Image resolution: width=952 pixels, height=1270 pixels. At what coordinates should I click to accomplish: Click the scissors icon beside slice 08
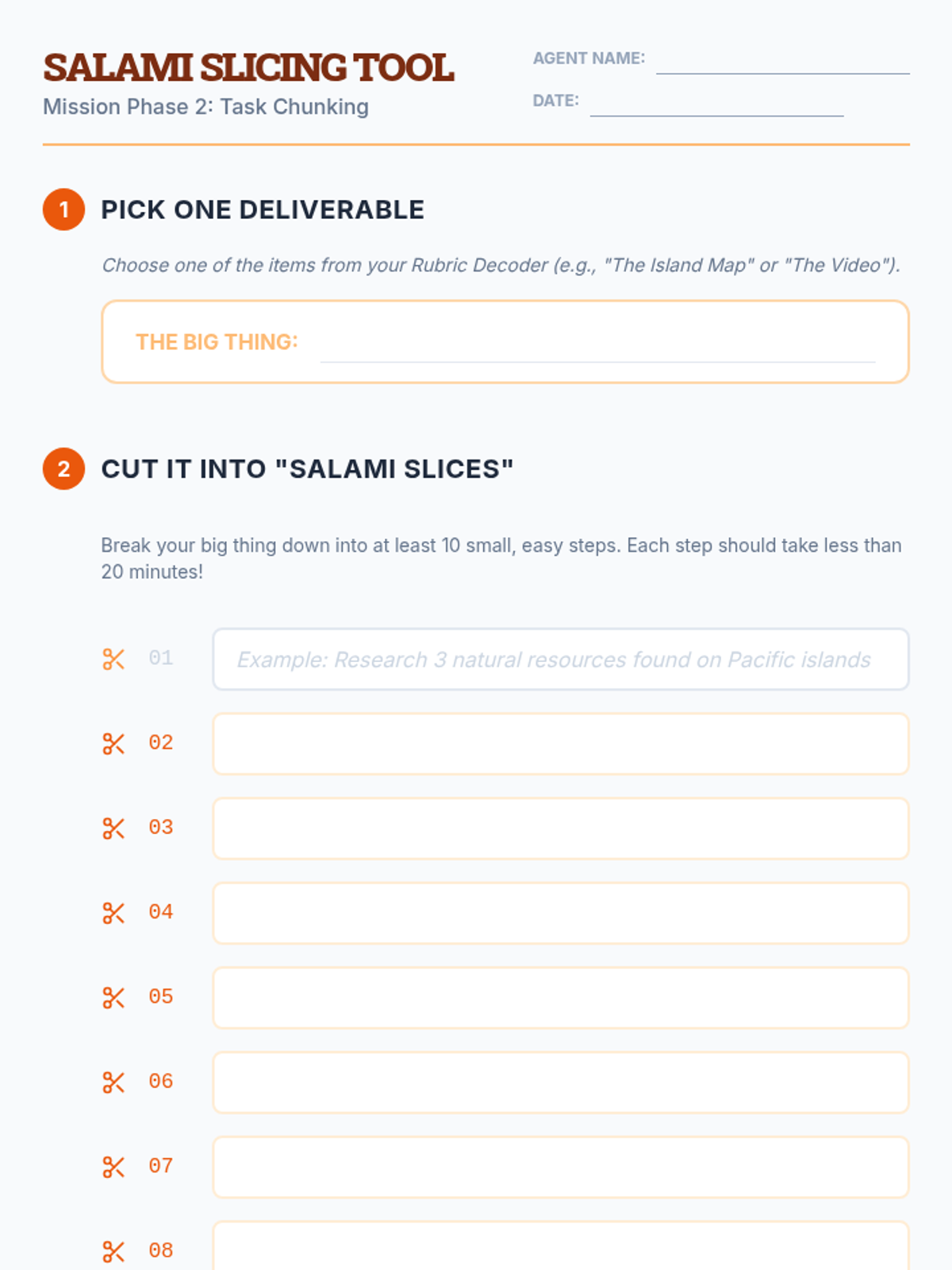[x=113, y=1252]
